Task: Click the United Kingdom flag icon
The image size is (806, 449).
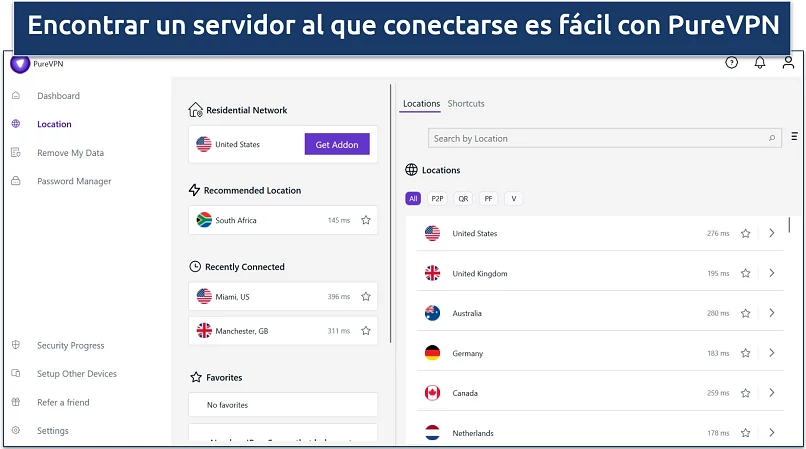Action: tap(432, 273)
